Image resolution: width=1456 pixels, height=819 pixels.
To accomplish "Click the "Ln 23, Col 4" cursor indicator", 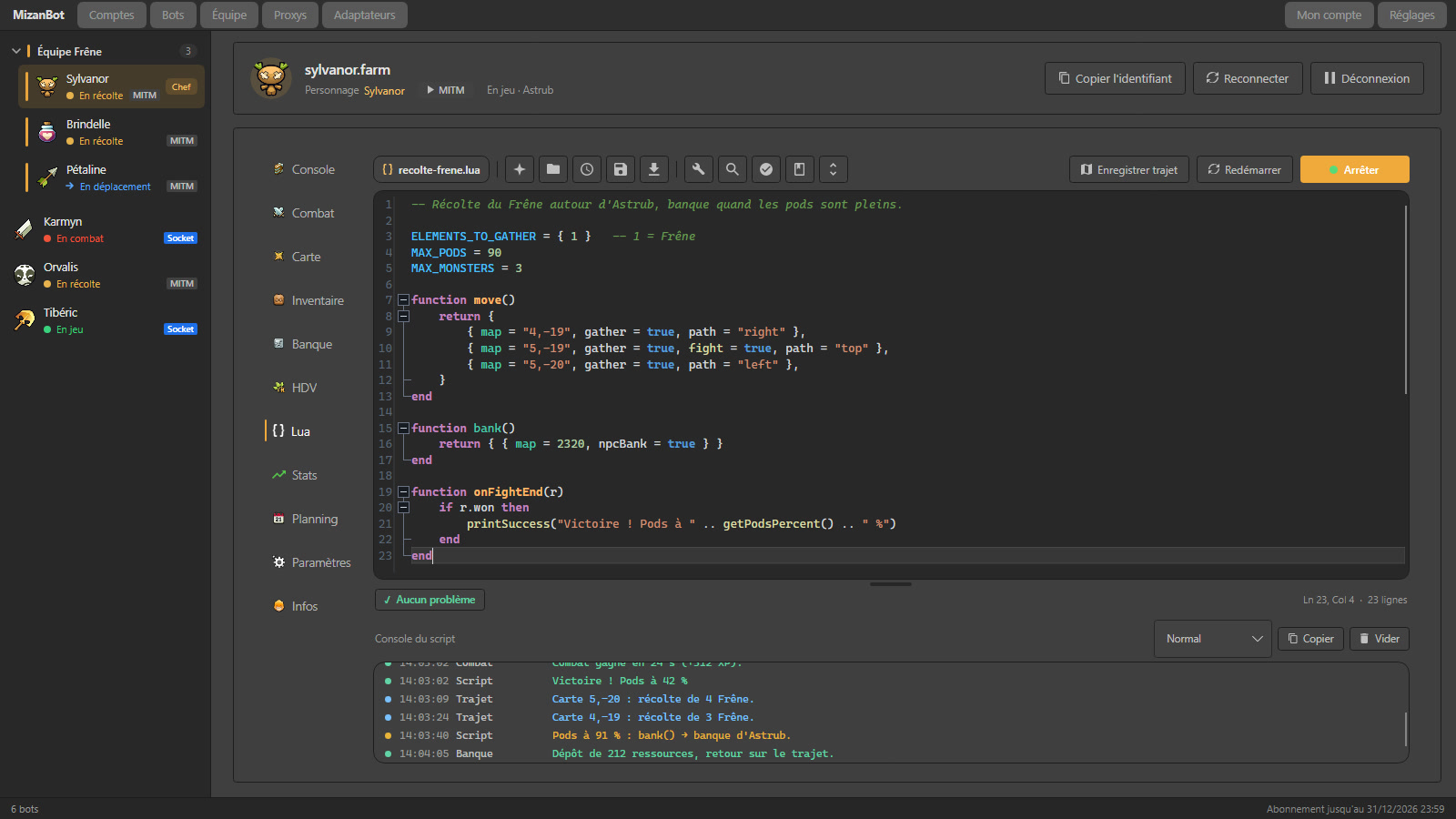I will click(1329, 600).
